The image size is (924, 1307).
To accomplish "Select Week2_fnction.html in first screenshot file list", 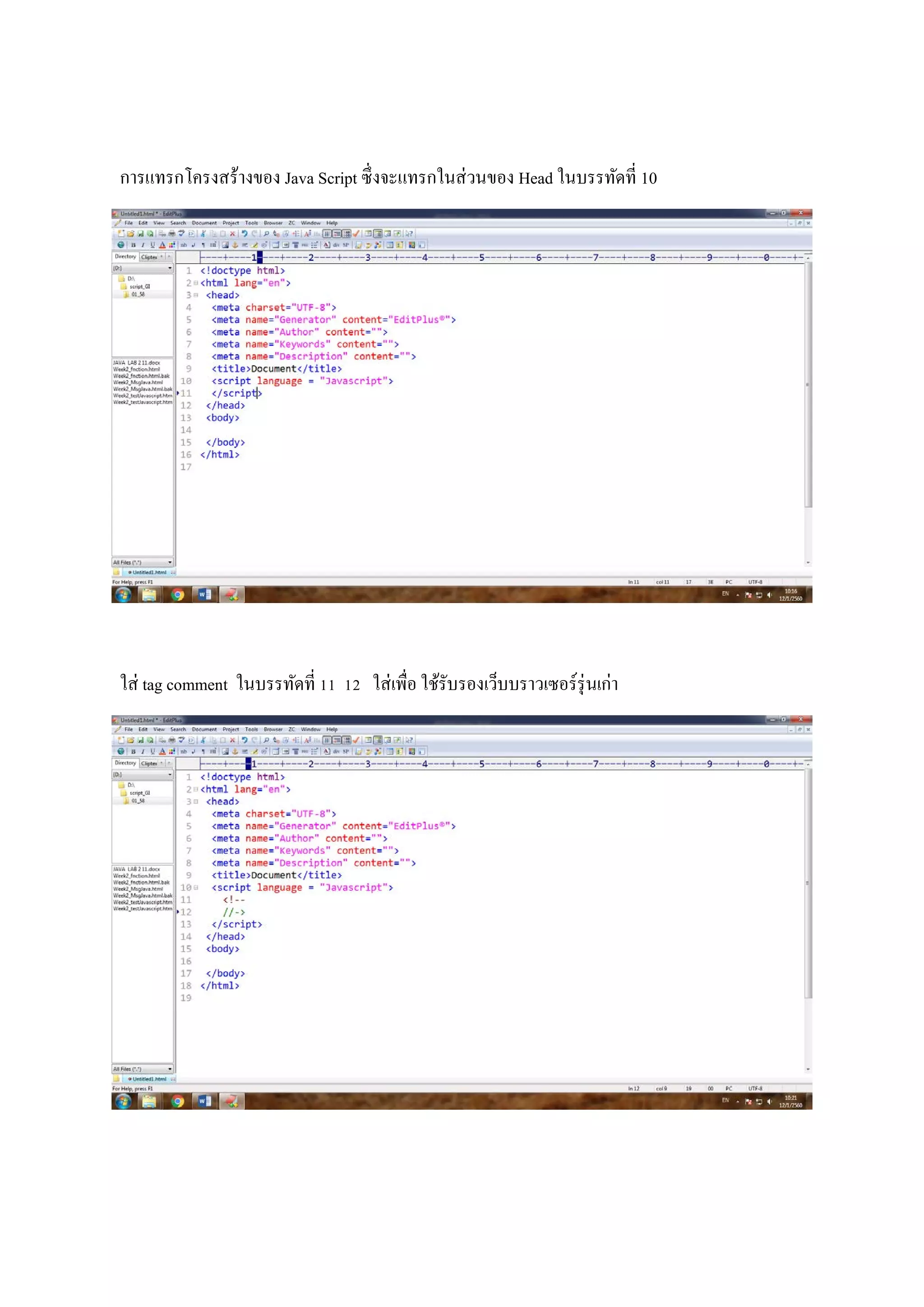I will 137,370.
